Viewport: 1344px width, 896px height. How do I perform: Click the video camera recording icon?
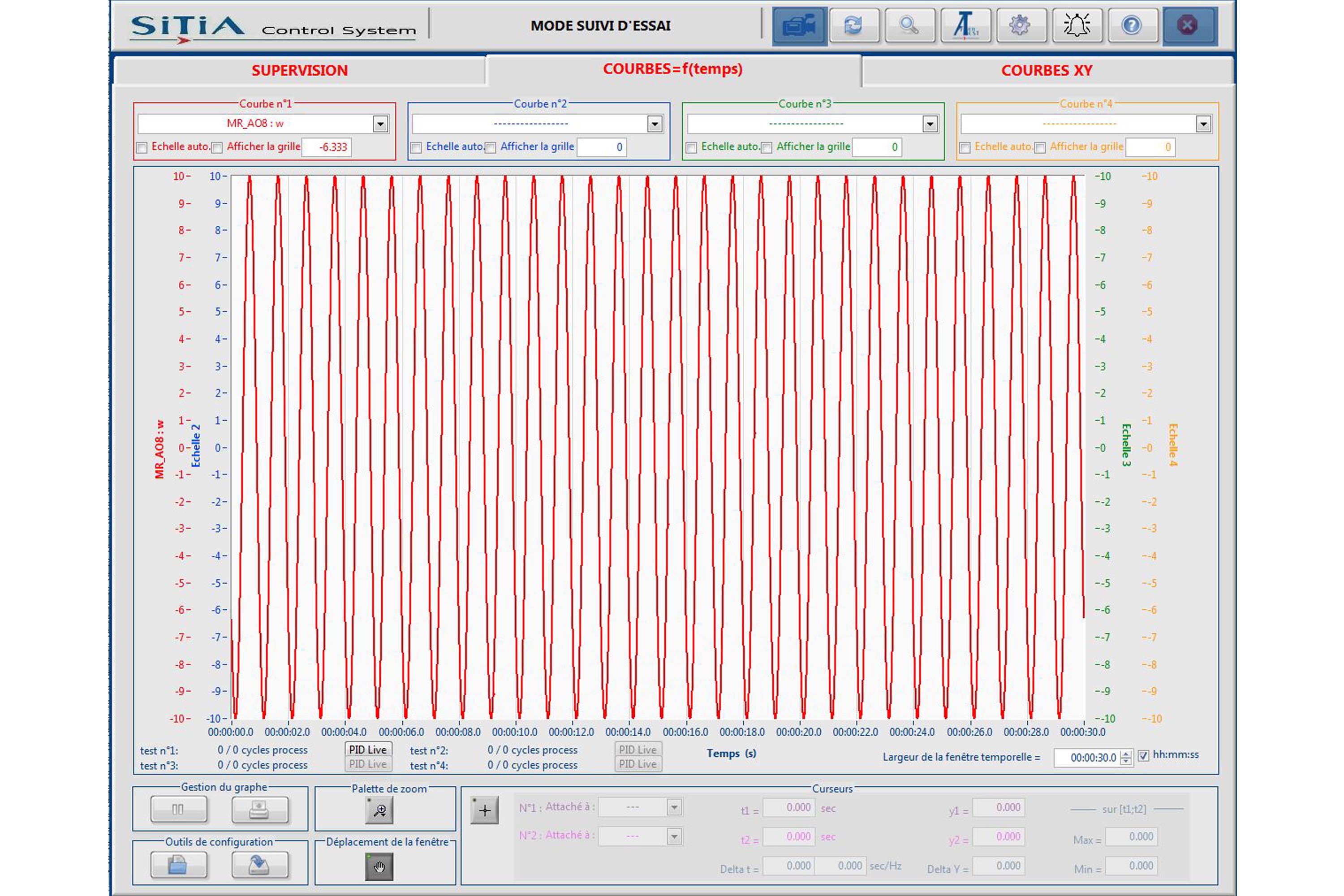coord(799,26)
